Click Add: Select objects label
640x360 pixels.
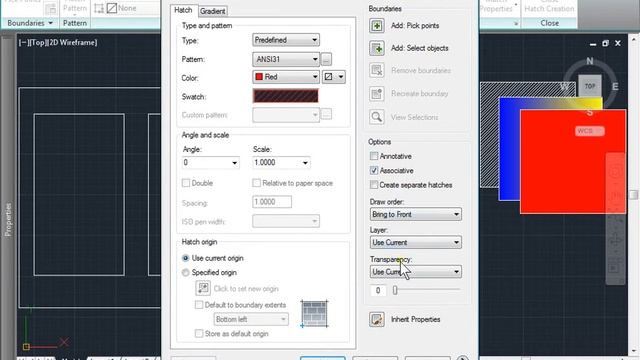pyautogui.click(x=419, y=48)
